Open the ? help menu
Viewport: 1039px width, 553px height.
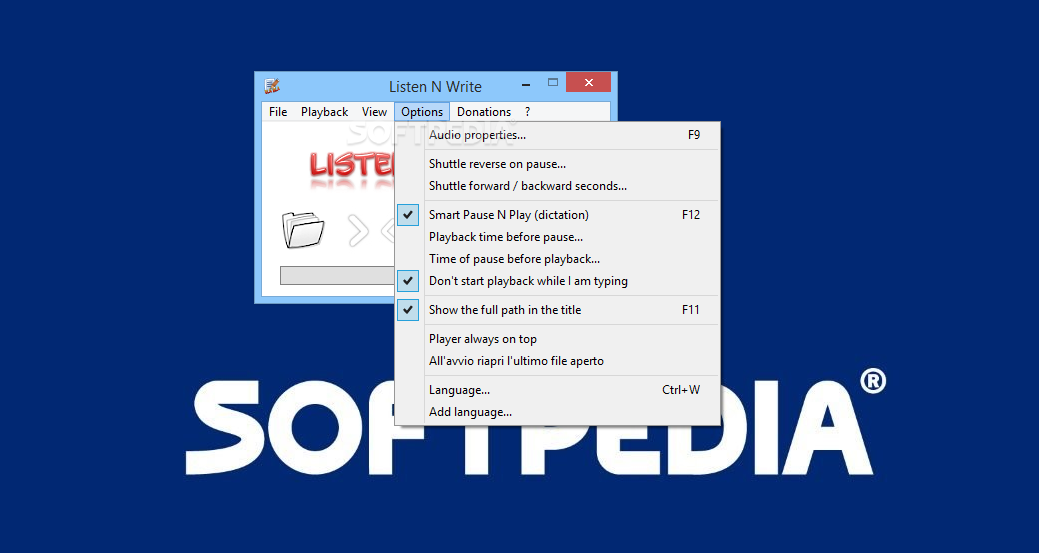(x=527, y=112)
